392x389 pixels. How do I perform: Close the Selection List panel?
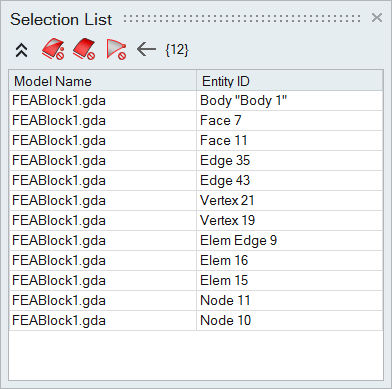(x=377, y=18)
